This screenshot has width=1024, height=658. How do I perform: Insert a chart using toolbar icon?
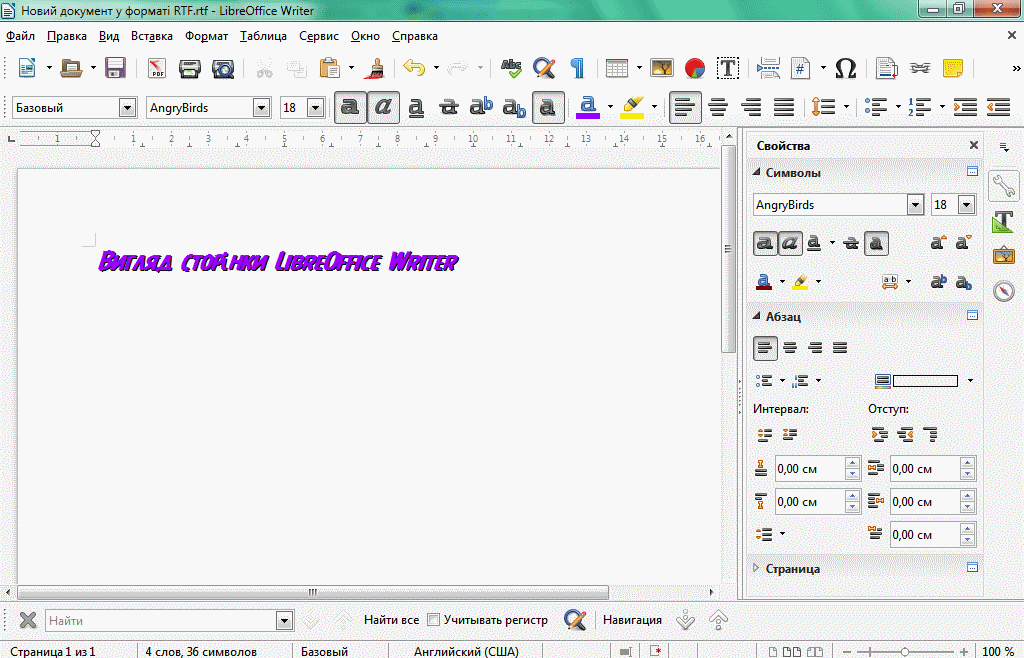[x=695, y=68]
